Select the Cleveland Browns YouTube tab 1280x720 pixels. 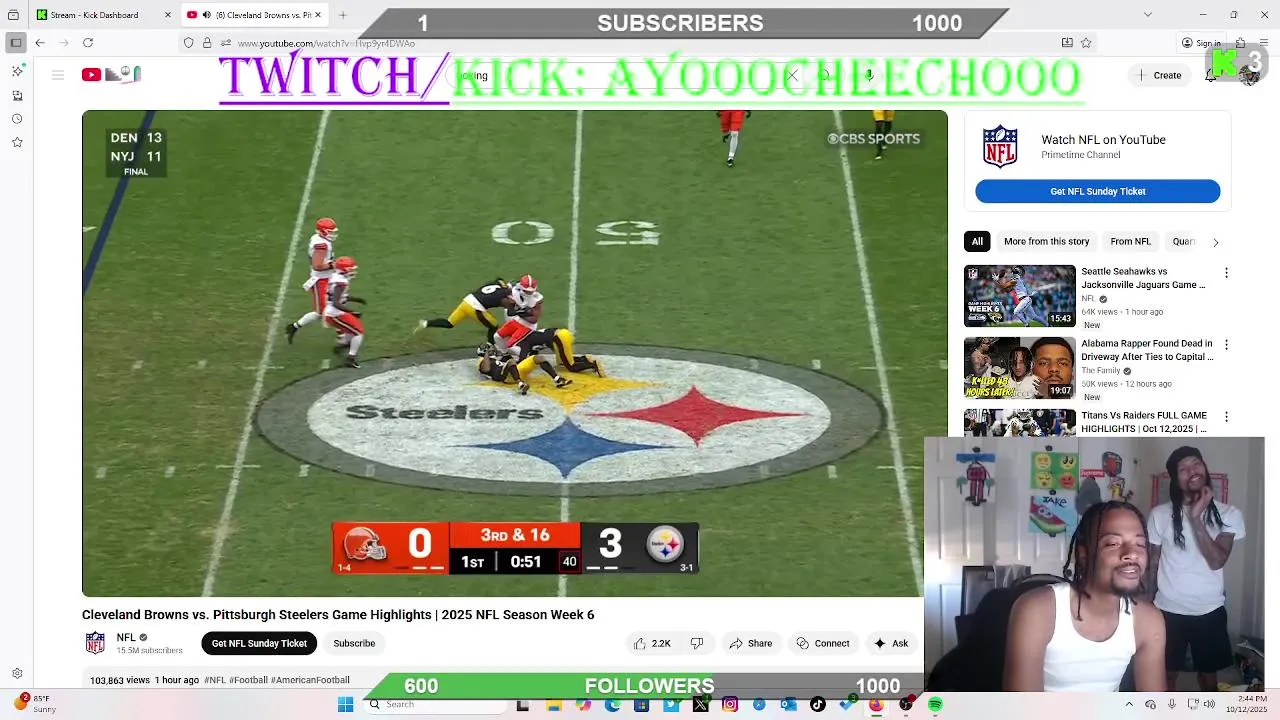tap(255, 15)
